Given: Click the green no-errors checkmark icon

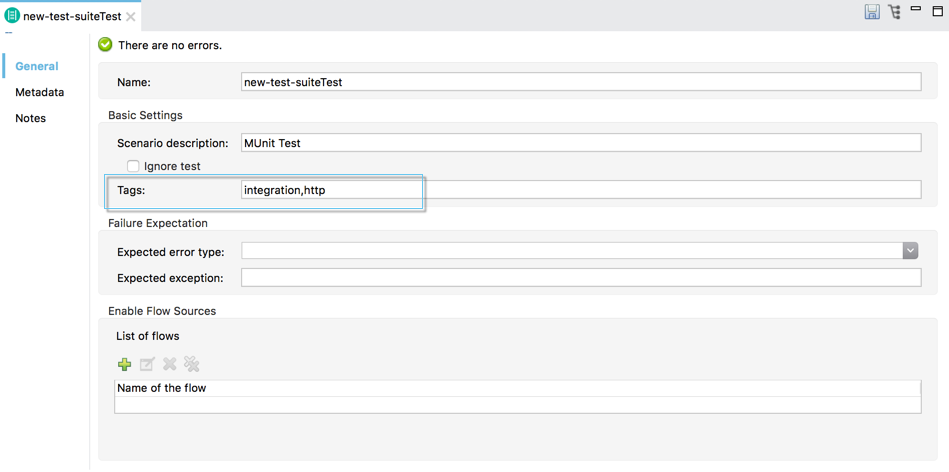Looking at the screenshot, I should [105, 45].
